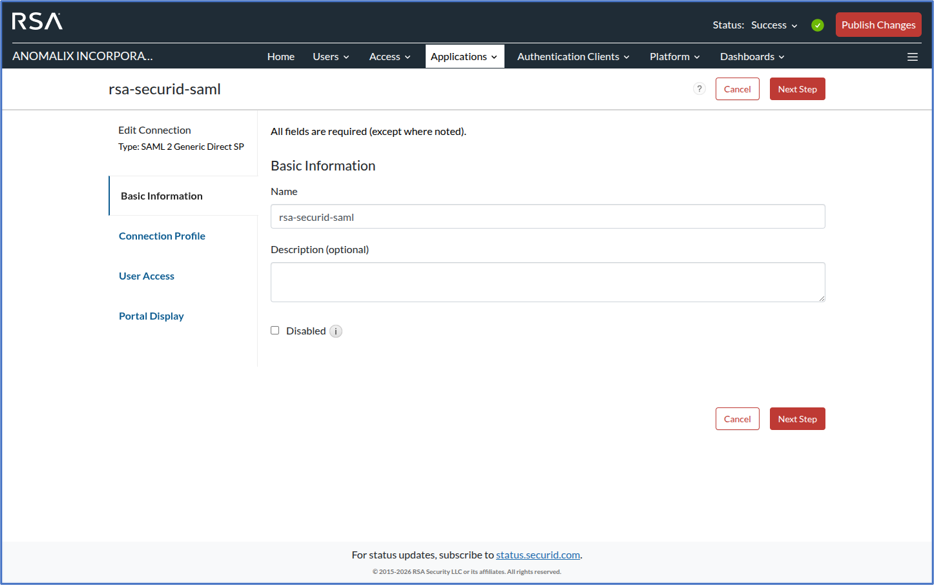Click the rsa-securid-saml page title
Image resolution: width=934 pixels, height=585 pixels.
tap(164, 89)
